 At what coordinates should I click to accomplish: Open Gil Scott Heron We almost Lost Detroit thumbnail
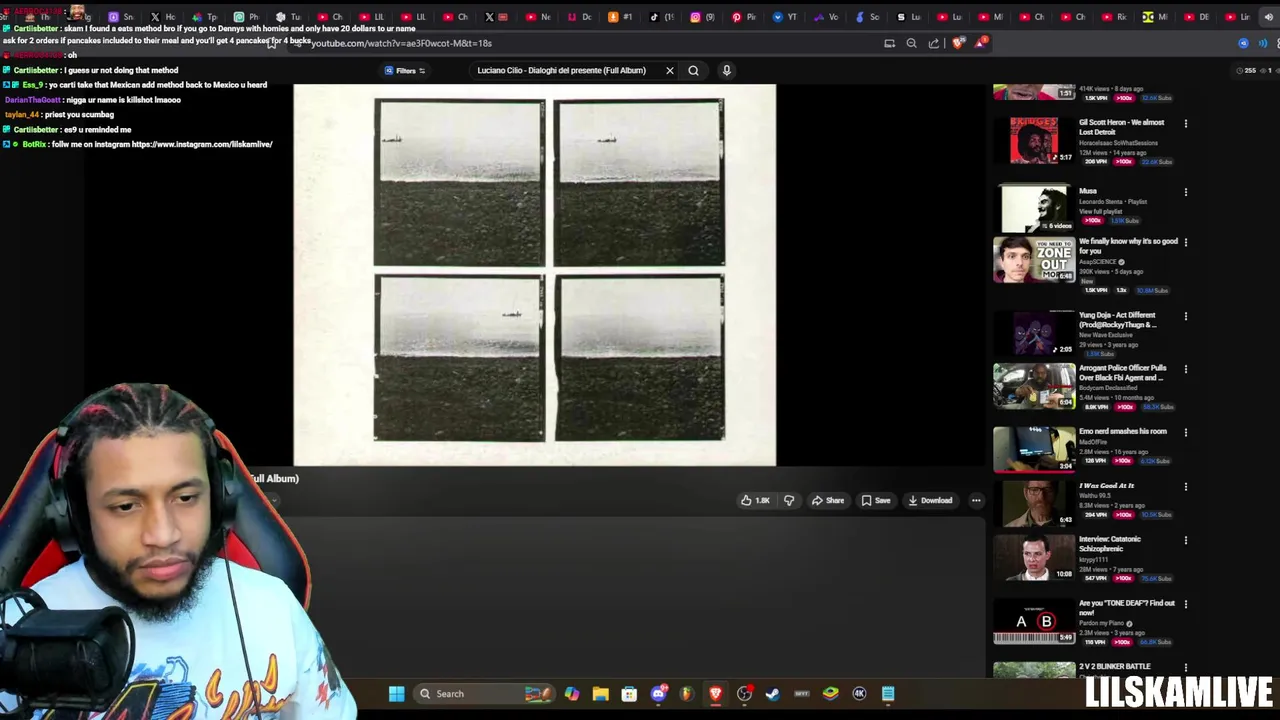tap(1034, 140)
